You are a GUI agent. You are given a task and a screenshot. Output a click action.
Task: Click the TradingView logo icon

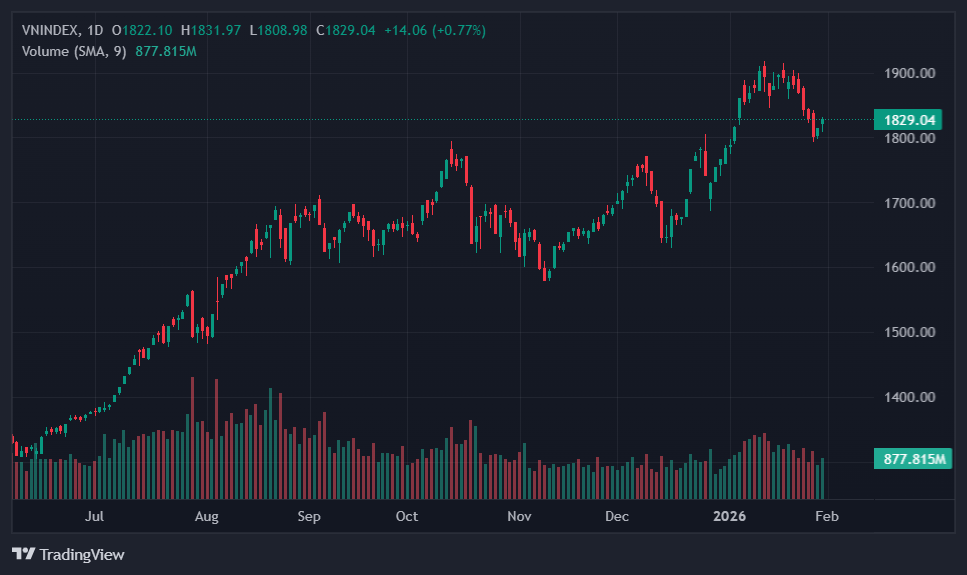click(23, 554)
